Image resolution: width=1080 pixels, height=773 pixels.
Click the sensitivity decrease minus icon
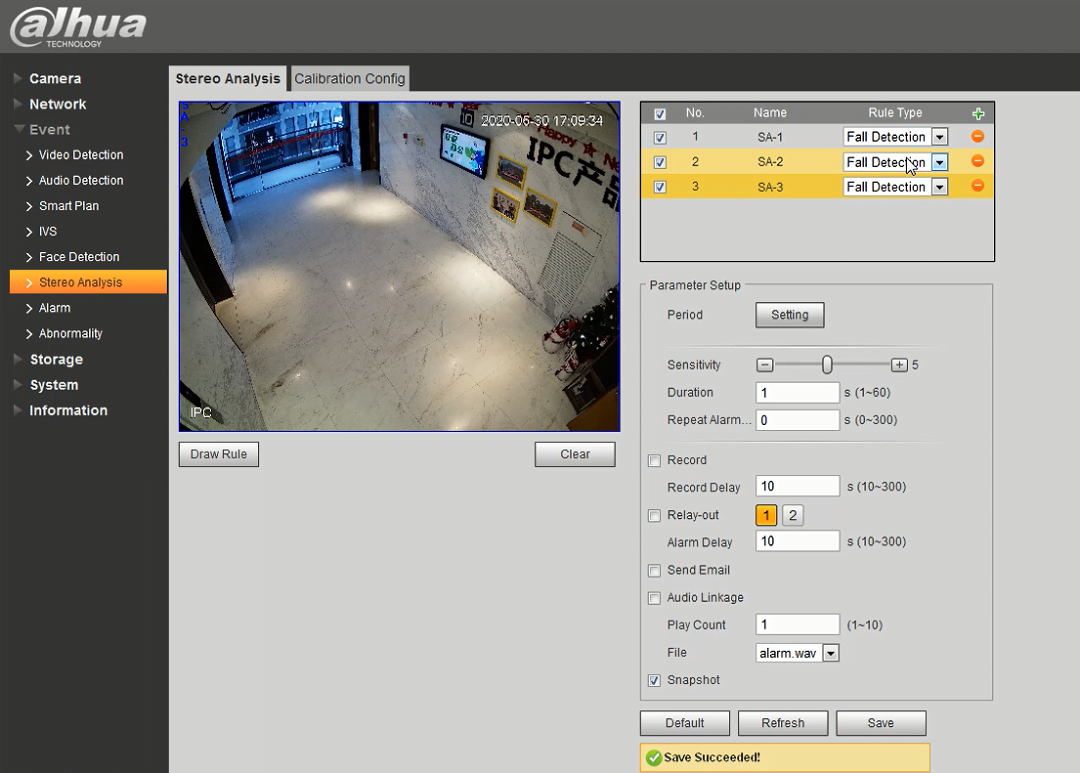(765, 365)
